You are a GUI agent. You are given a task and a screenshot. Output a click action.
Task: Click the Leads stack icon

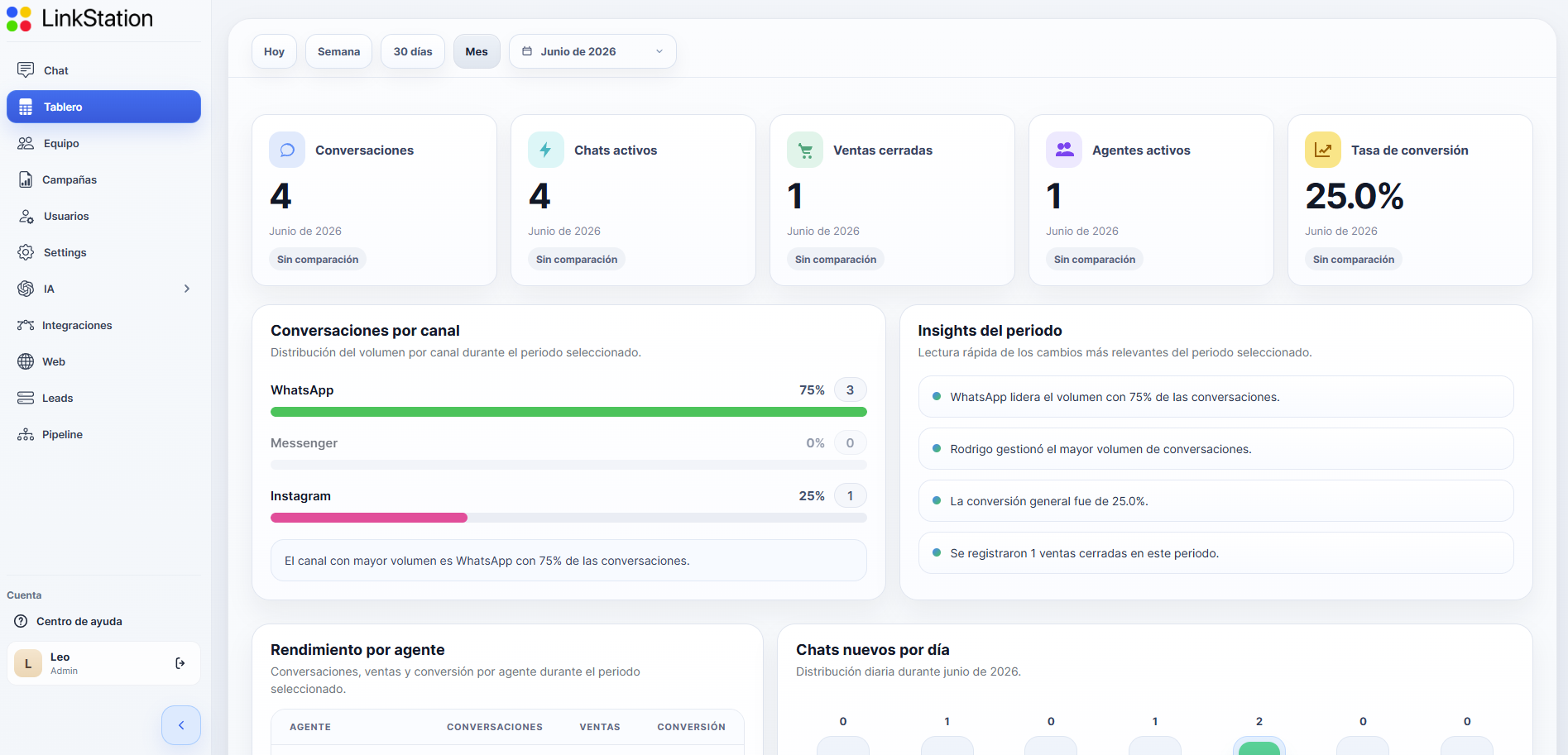[x=26, y=398]
